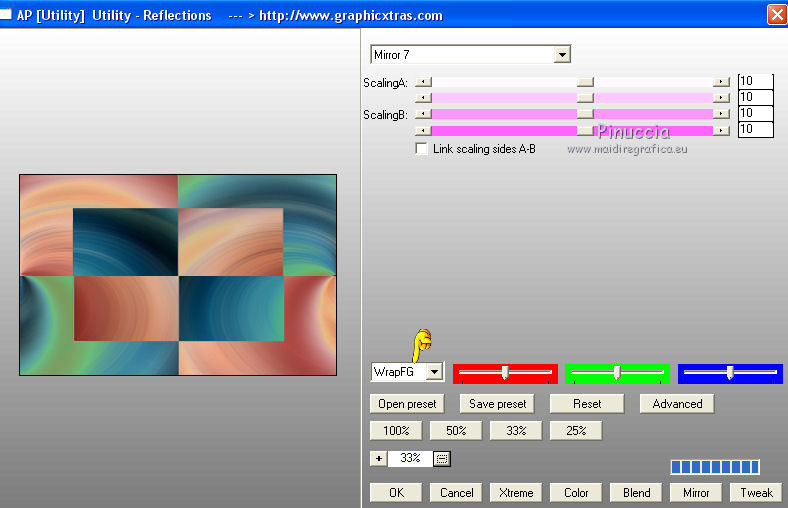The image size is (788, 508).
Task: Click left arrow of last ScalingB slider
Action: pos(424,131)
